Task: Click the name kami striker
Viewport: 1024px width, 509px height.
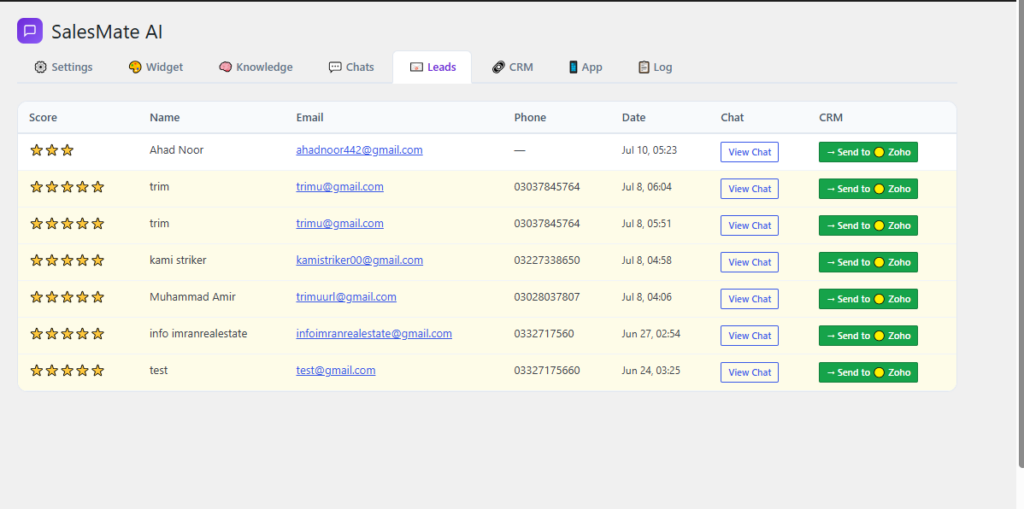Action: point(178,260)
